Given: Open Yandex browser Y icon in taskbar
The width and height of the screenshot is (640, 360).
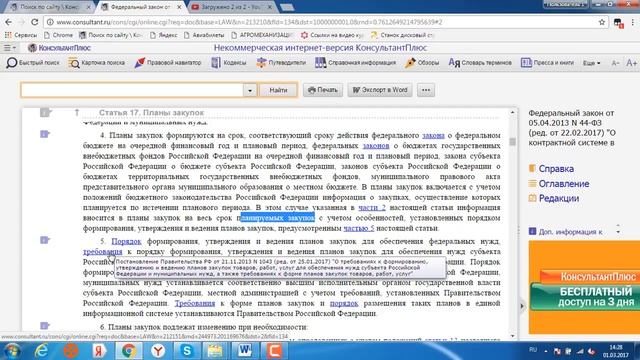Looking at the screenshot, I should (158, 351).
